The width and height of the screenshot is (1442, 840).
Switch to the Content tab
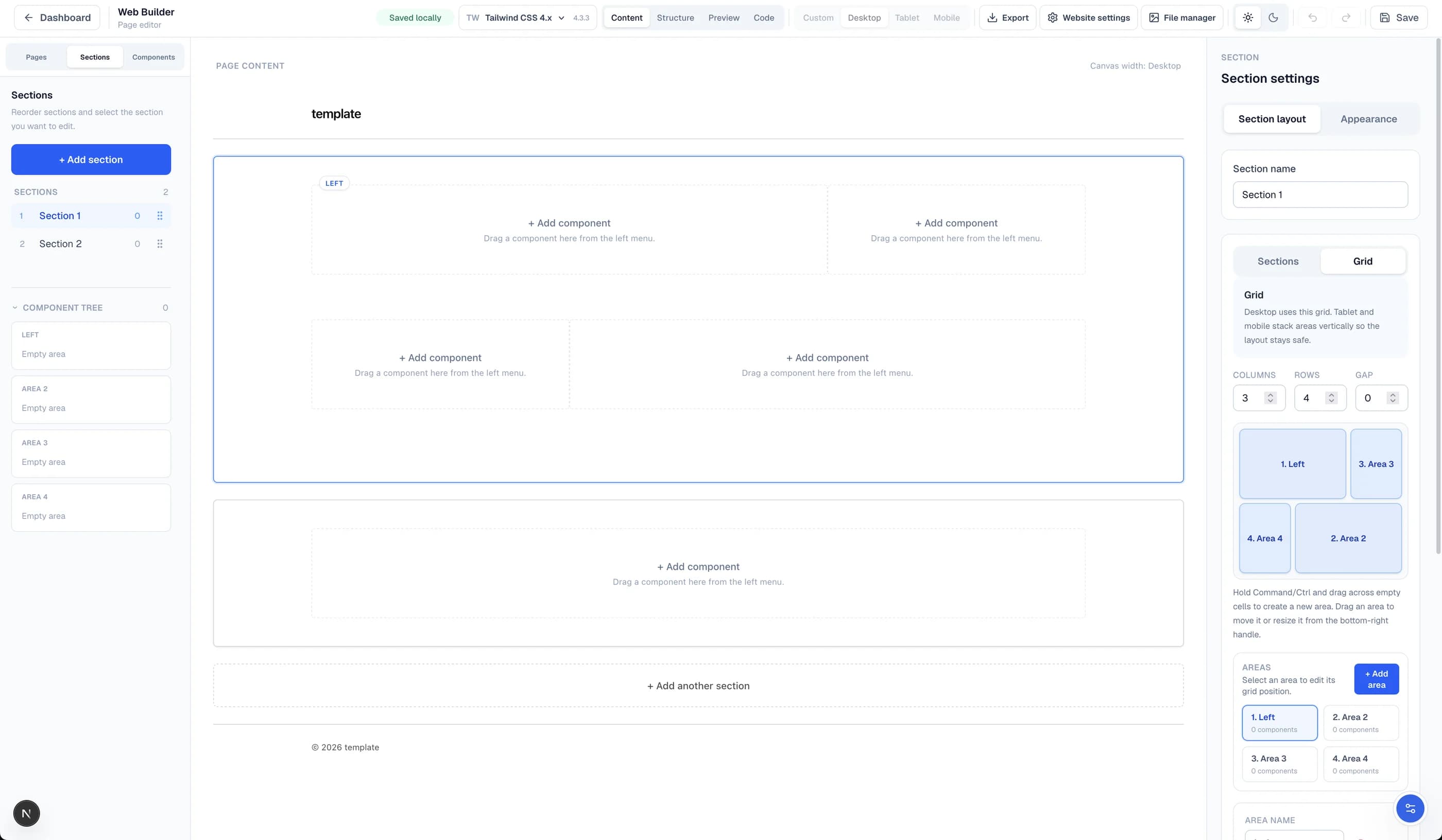pyautogui.click(x=627, y=17)
